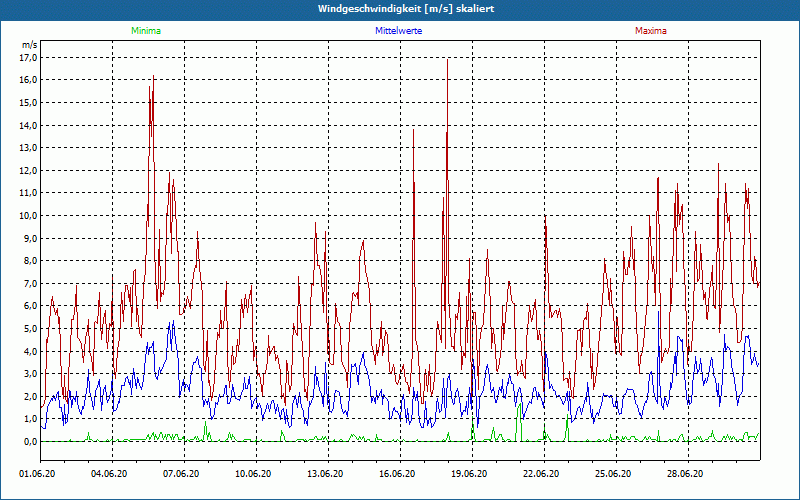This screenshot has width=800, height=500.
Task: Click the 17,0 y-axis value
Action: [x=29, y=58]
